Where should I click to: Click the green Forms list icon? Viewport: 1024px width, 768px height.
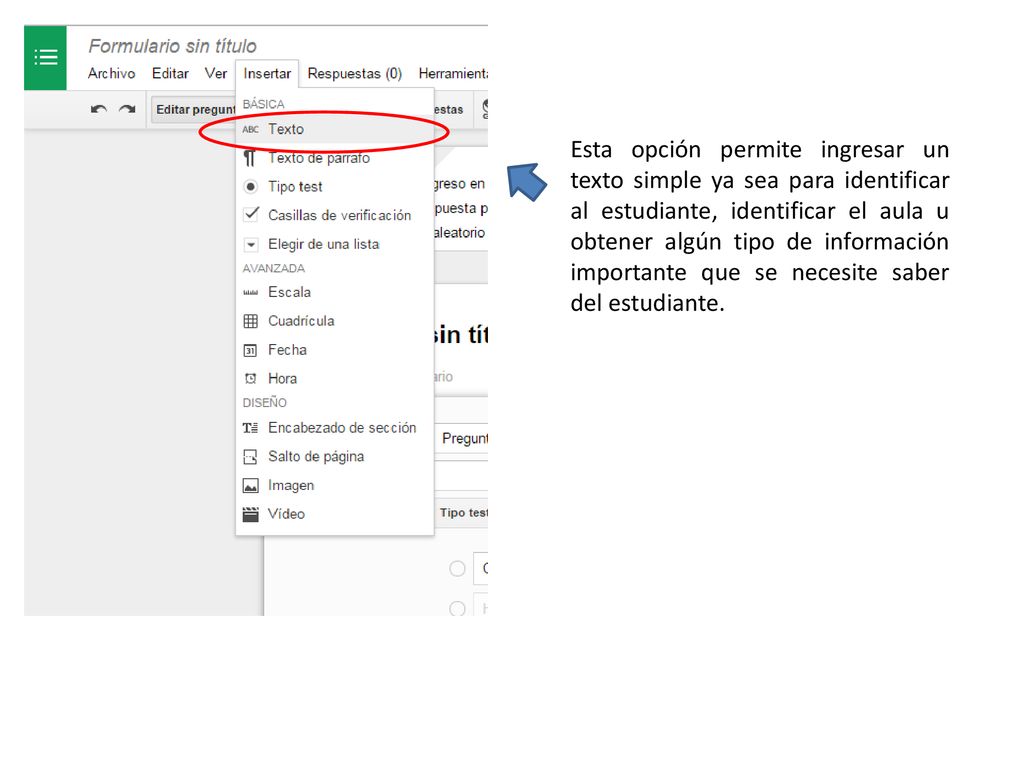pos(45,57)
